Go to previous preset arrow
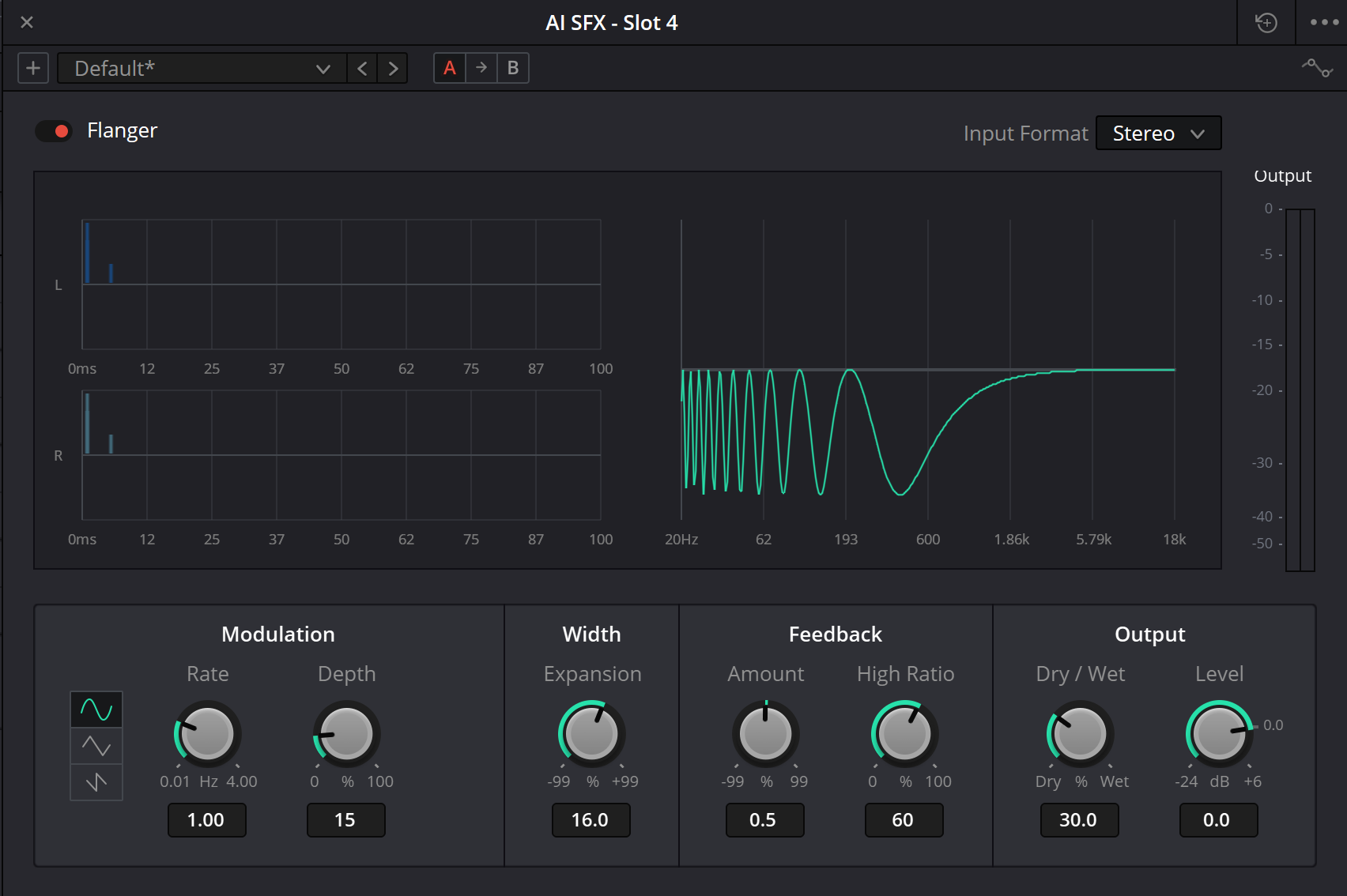The height and width of the screenshot is (896, 1347). click(x=362, y=68)
